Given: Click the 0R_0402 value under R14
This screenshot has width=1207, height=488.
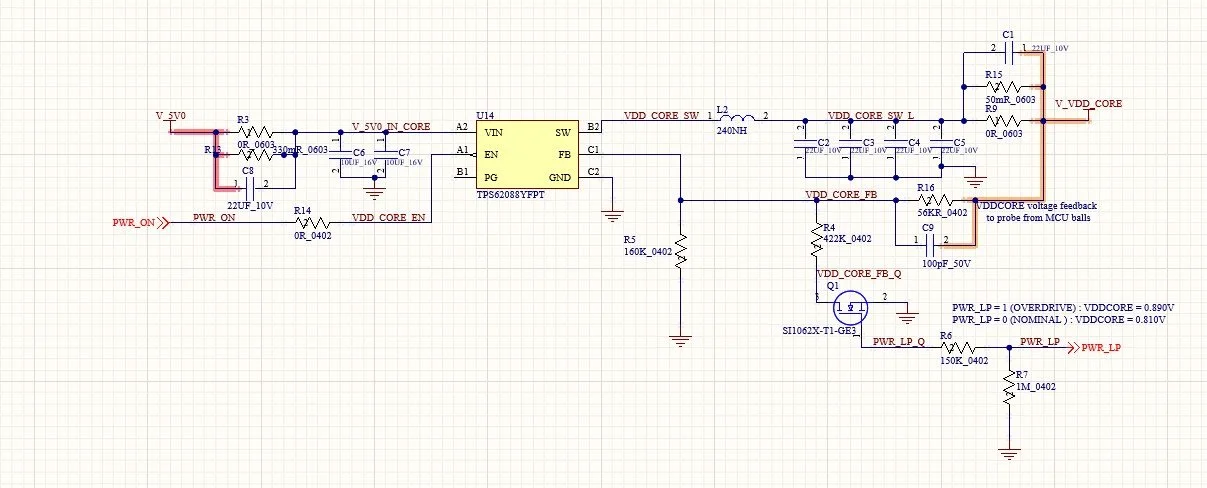Looking at the screenshot, I should (x=312, y=234).
